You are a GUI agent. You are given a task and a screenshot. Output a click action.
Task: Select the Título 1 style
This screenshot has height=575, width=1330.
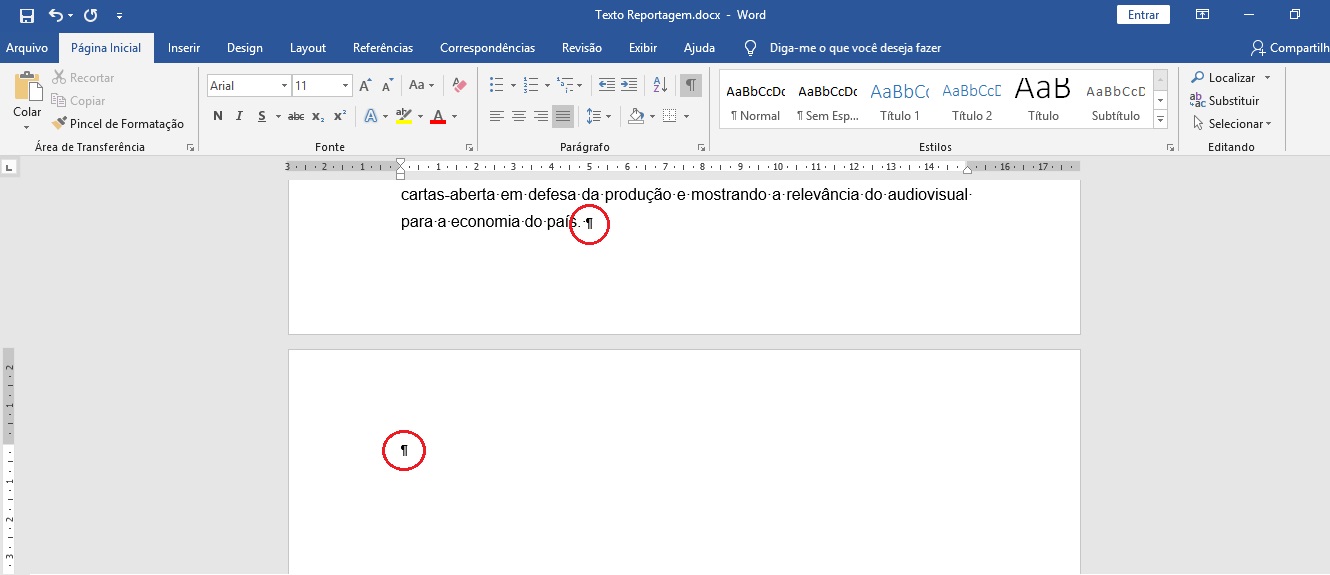(900, 100)
